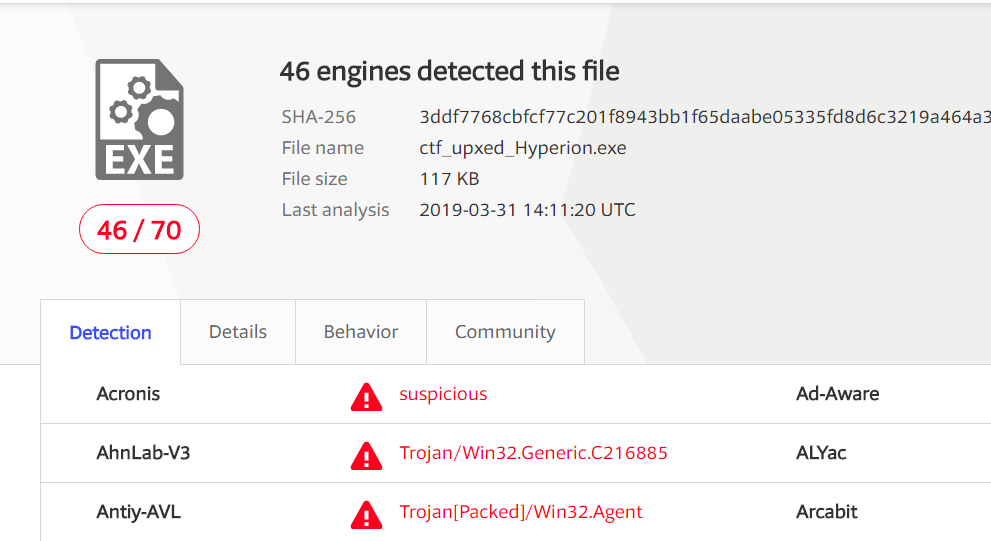Click the suspicious result for Acronis
This screenshot has height=541, width=991.
[x=443, y=394]
